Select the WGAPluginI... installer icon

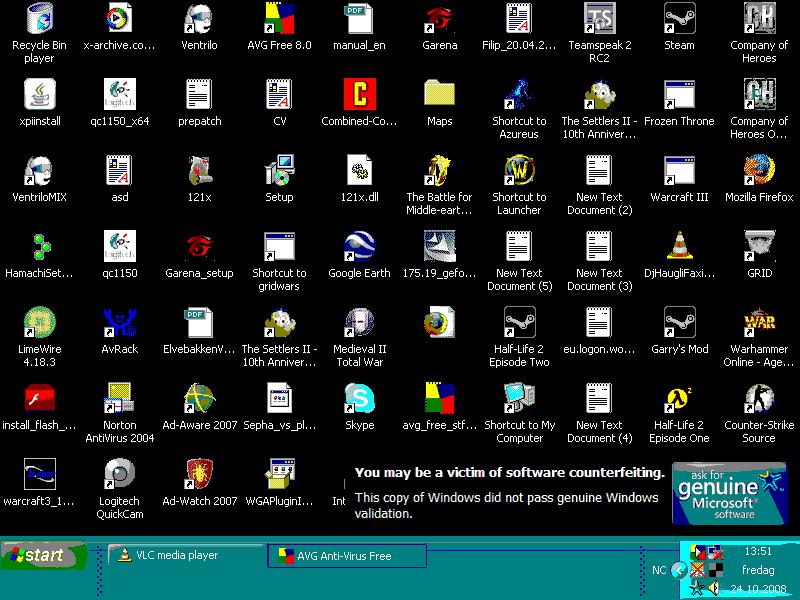279,474
